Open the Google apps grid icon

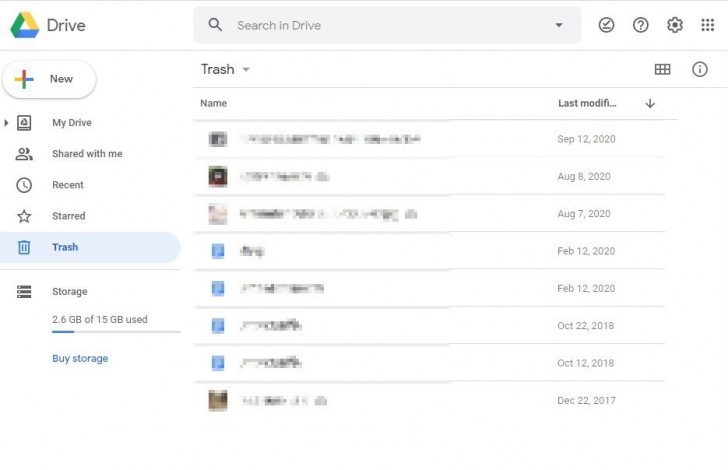pyautogui.click(x=708, y=25)
